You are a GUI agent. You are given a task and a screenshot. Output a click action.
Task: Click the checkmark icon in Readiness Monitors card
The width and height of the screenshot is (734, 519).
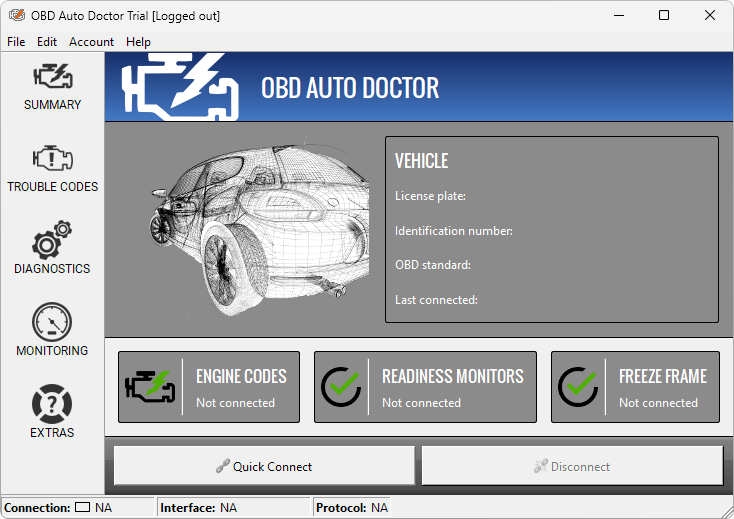(x=341, y=387)
